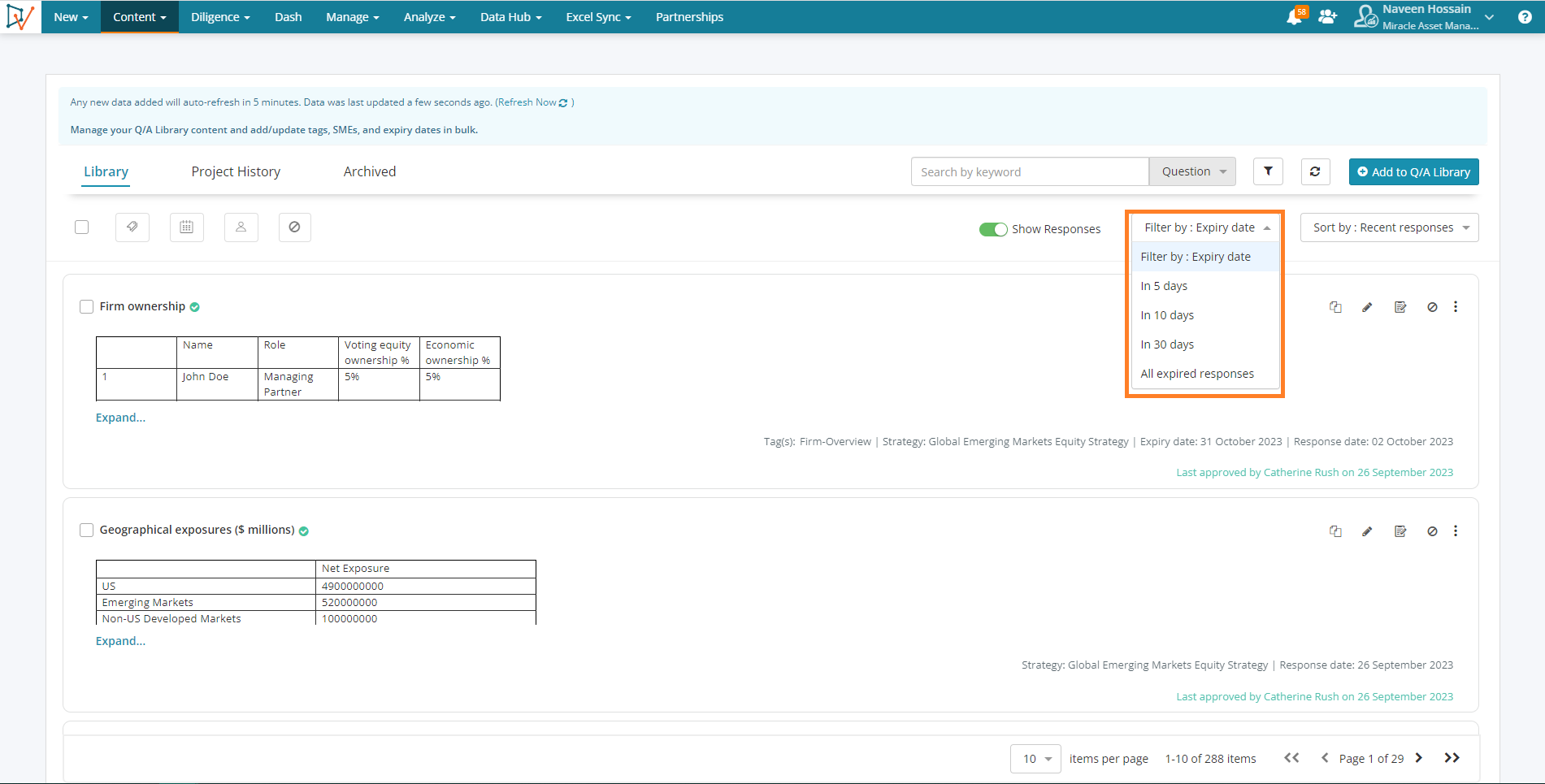Click the refresh button beside the filter
1545x784 pixels.
pos(1315,171)
